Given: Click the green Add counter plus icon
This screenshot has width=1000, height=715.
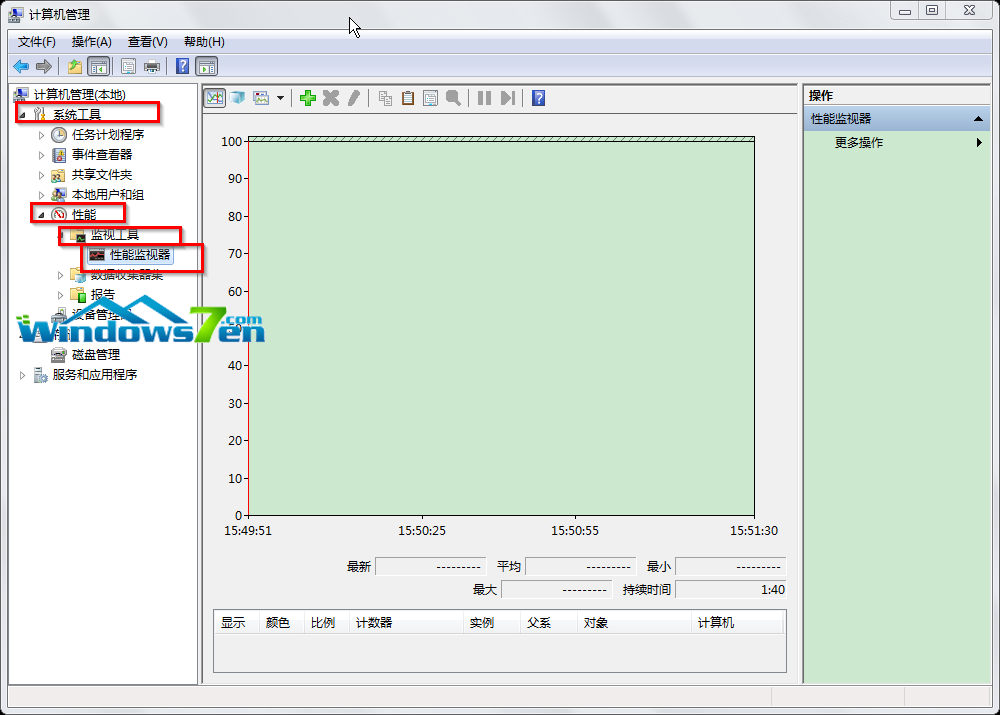Looking at the screenshot, I should [x=308, y=98].
